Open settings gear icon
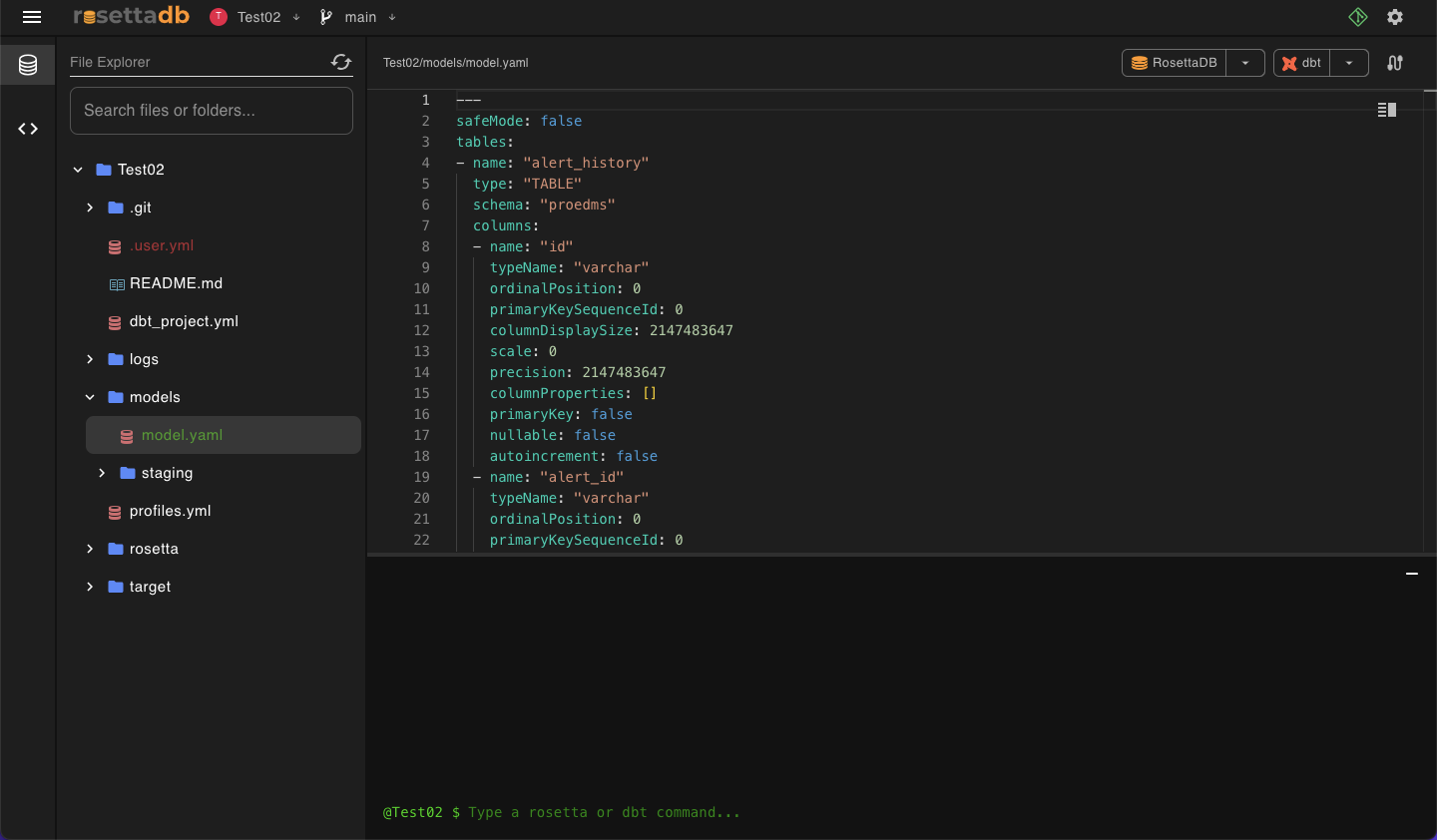The height and width of the screenshot is (840, 1437). point(1395,17)
